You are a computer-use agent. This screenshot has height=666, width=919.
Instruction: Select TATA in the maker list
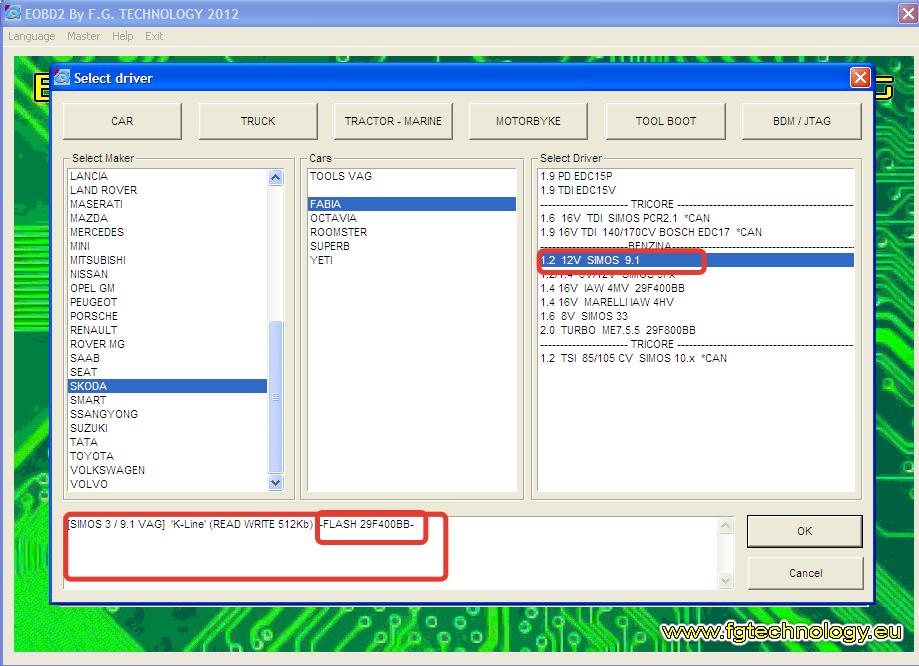pos(168,443)
